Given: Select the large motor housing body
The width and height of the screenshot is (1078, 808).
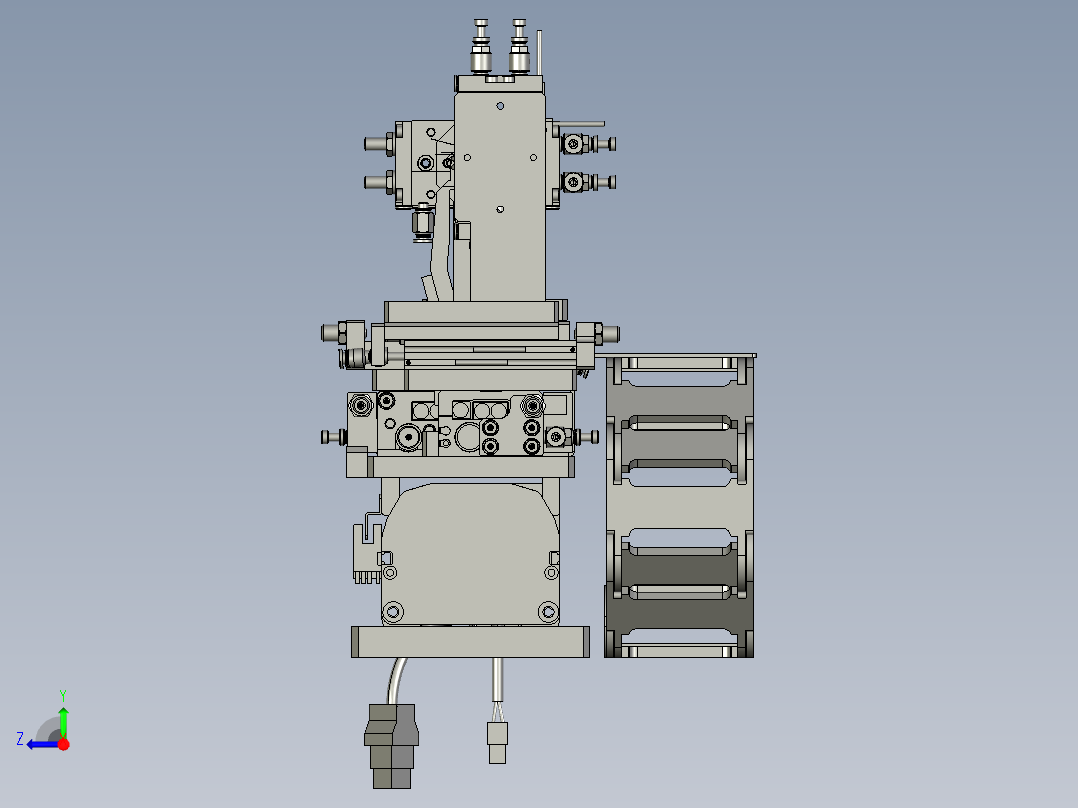Looking at the screenshot, I should [x=470, y=554].
